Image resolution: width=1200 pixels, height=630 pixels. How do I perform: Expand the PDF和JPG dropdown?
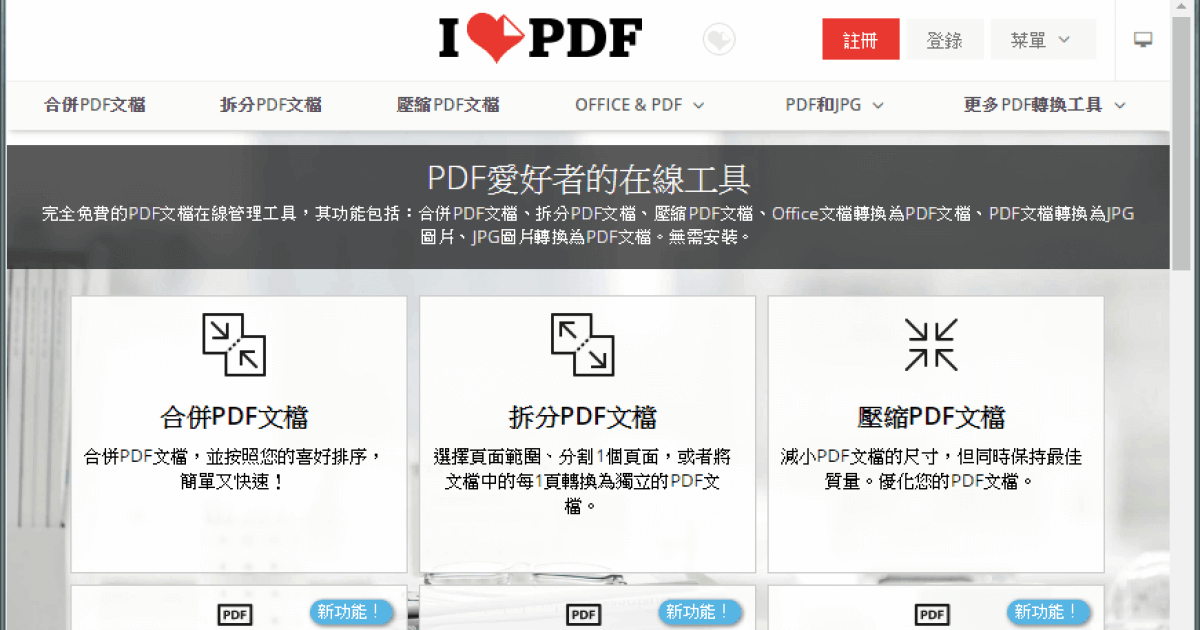pyautogui.click(x=834, y=105)
